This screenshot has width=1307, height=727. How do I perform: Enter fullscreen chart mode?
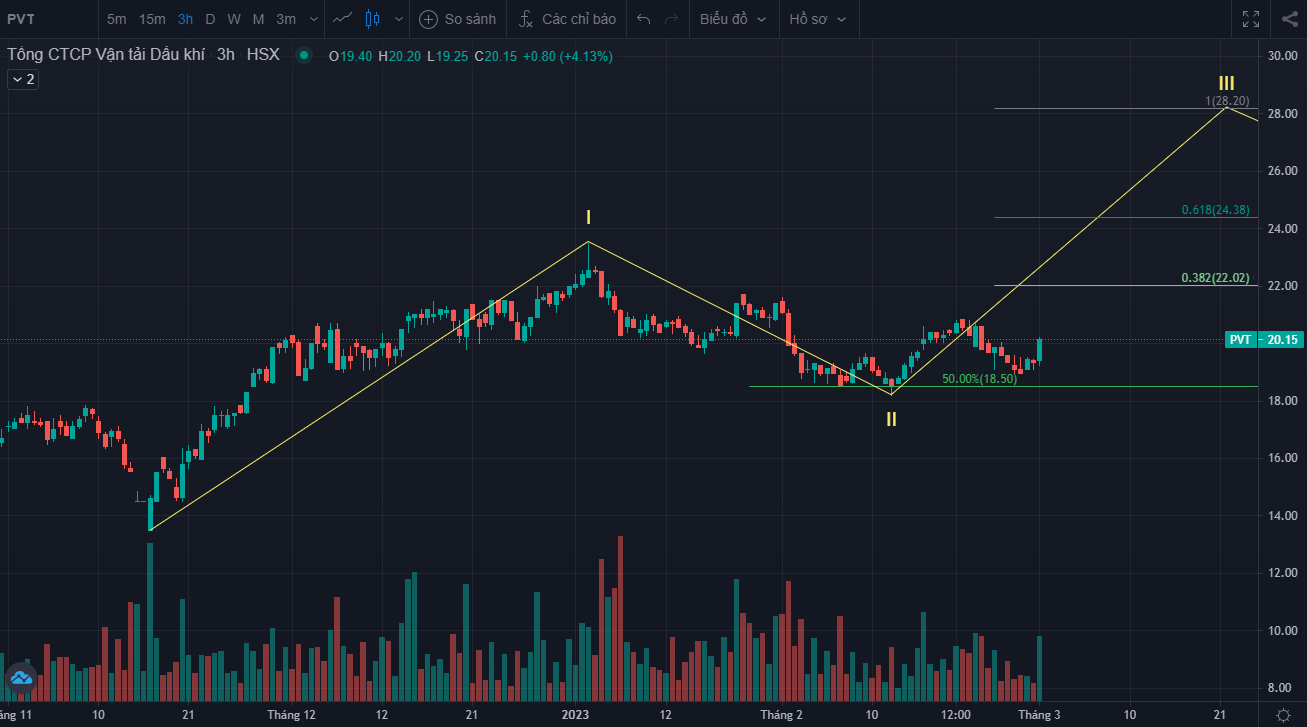(1250, 19)
